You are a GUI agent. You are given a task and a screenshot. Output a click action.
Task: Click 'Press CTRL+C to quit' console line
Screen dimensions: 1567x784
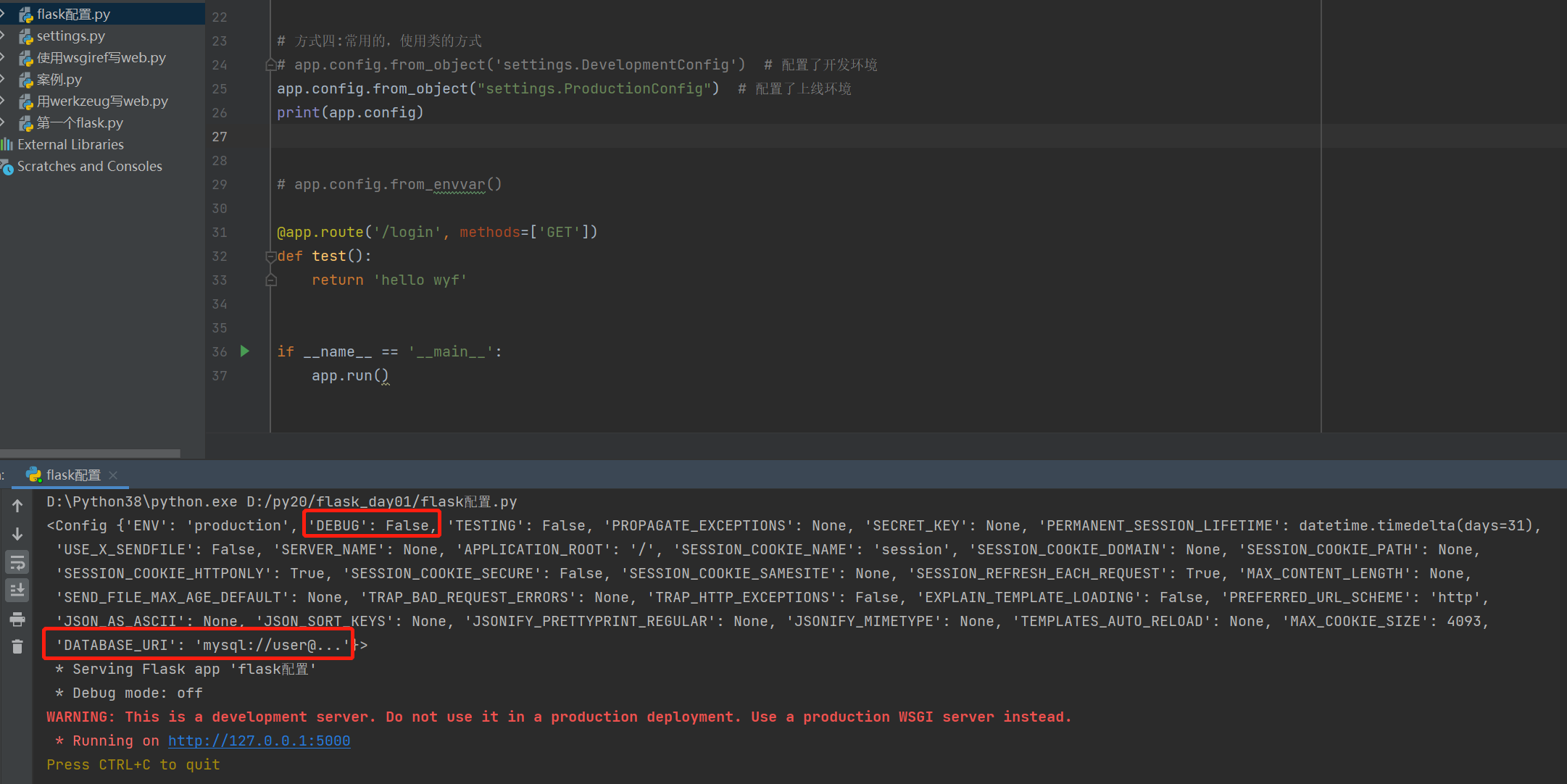[133, 764]
